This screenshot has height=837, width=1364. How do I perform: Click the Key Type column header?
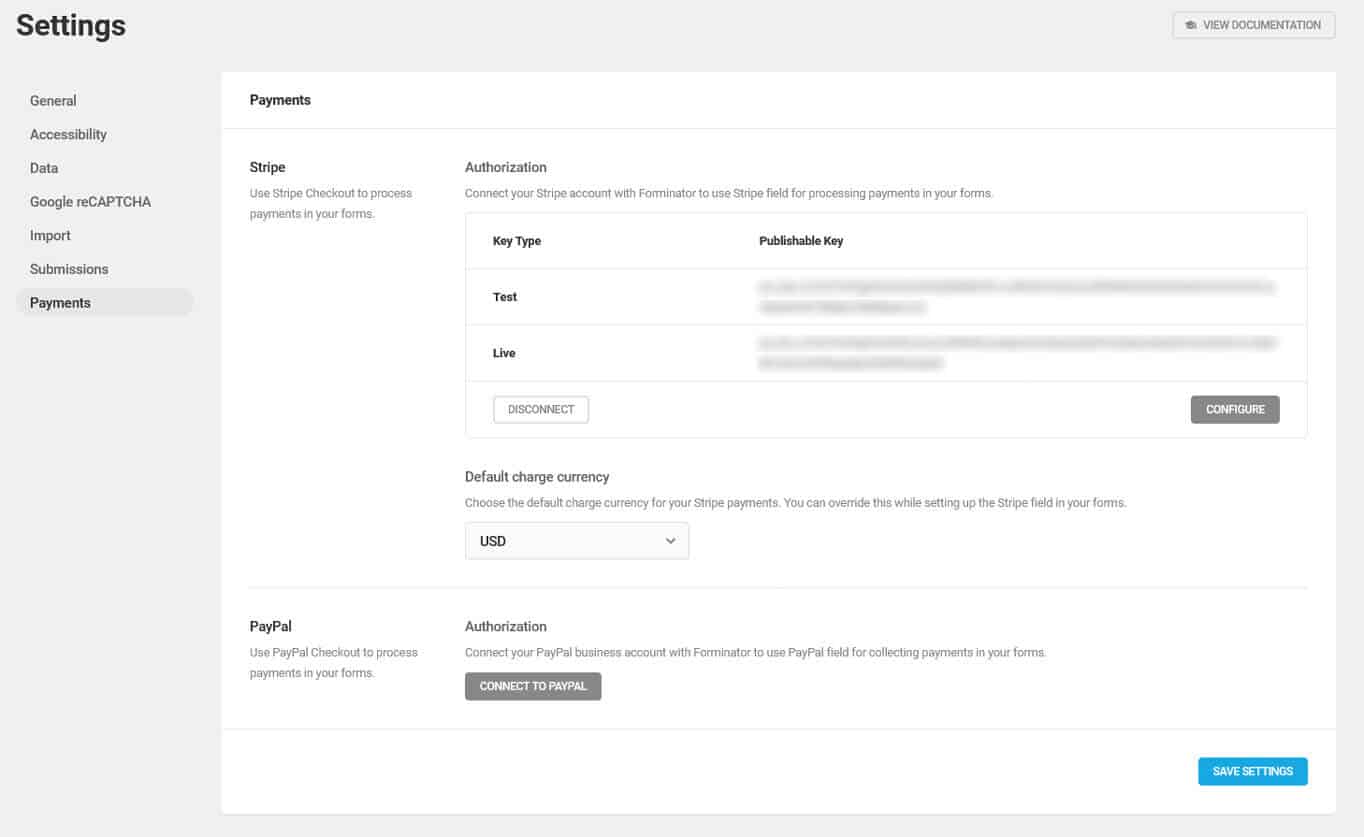[517, 241]
